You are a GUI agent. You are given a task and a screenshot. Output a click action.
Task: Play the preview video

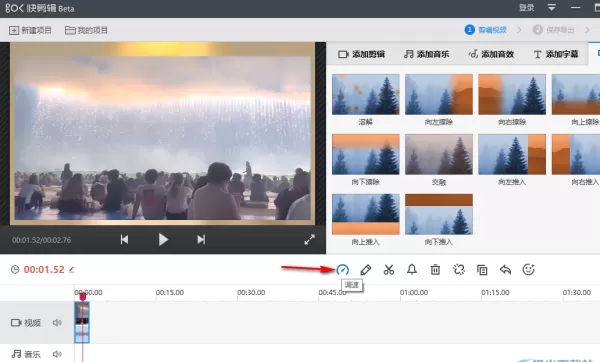(163, 240)
